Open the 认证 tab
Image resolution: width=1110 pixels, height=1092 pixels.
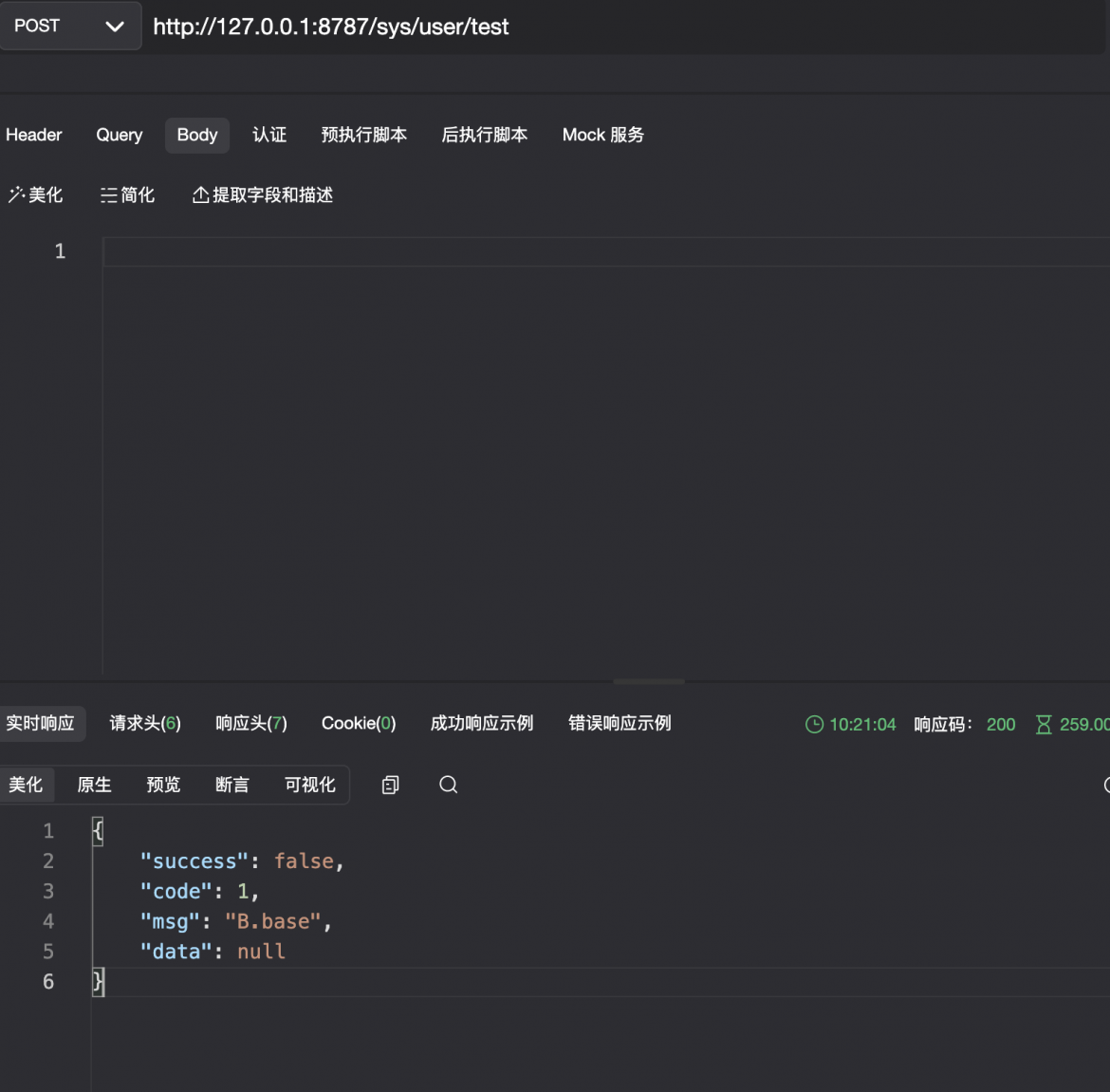coord(269,135)
